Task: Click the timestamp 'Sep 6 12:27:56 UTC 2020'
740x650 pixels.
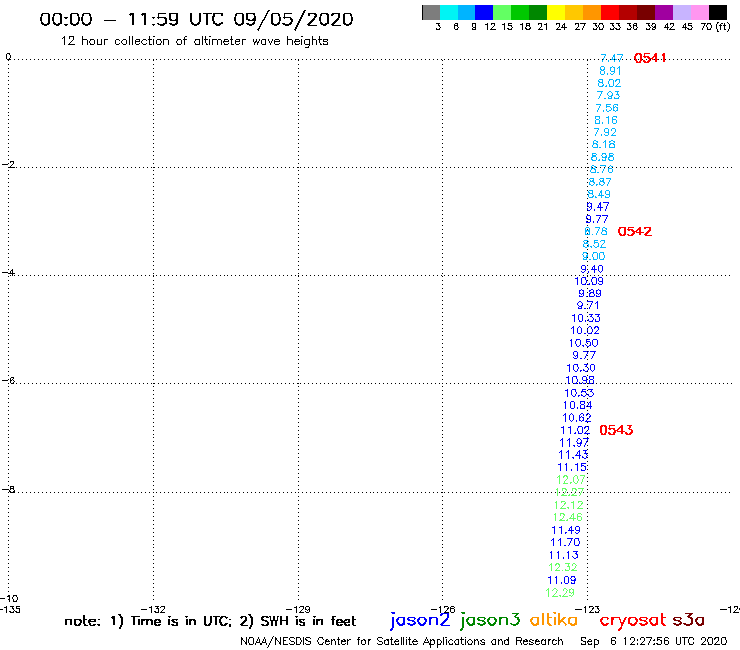Action: pos(654,641)
